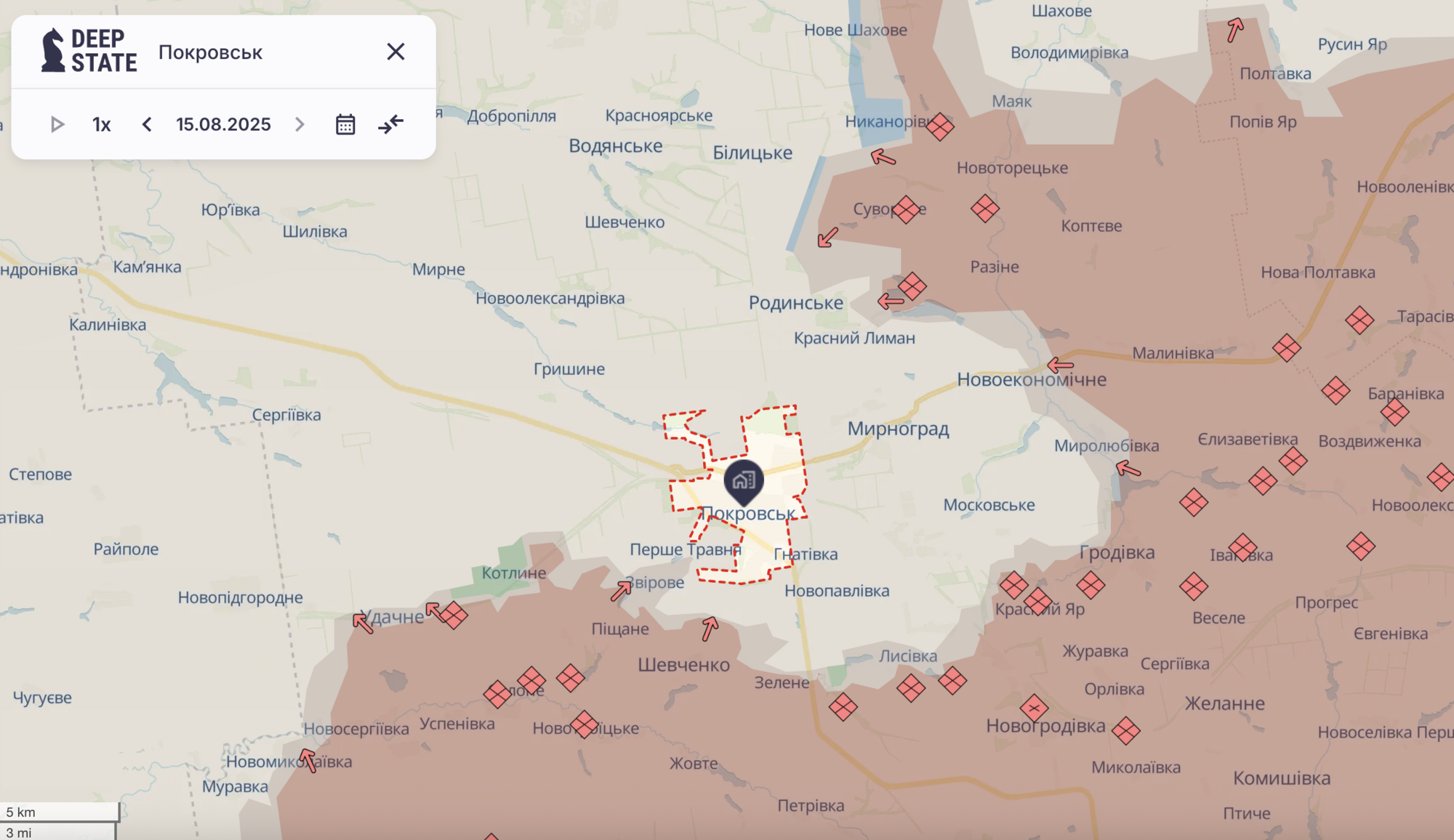Click the DeepState logo
Viewport: 1454px width, 840px height.
(x=89, y=51)
